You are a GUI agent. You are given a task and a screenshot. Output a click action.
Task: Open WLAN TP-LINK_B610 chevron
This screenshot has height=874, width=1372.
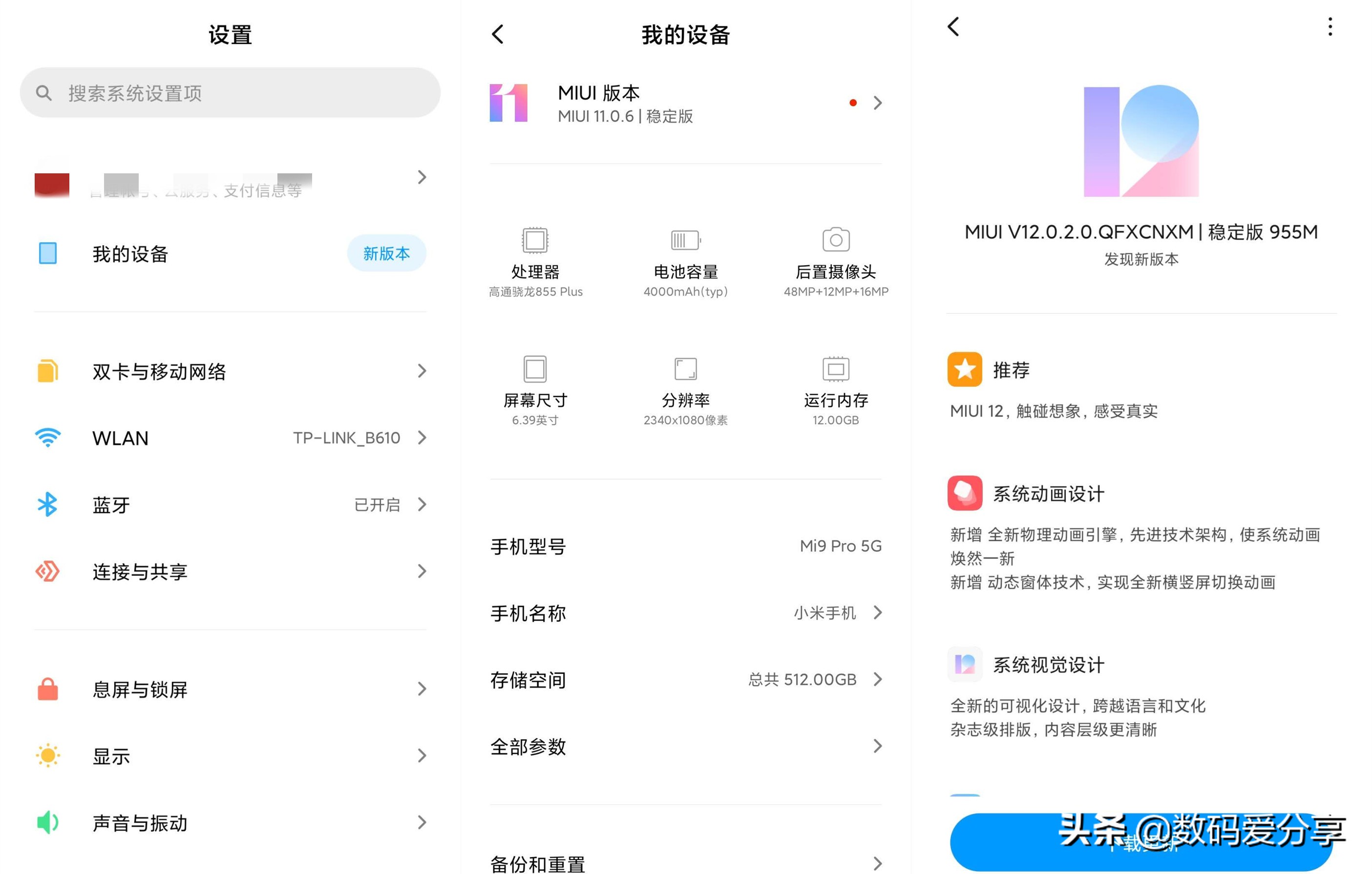click(422, 437)
